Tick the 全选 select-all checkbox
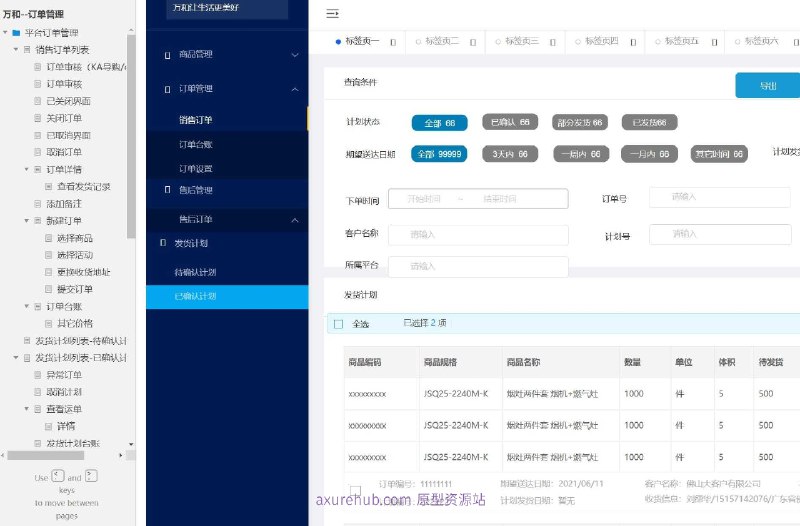Viewport: 800px width, 526px height. pyautogui.click(x=338, y=324)
